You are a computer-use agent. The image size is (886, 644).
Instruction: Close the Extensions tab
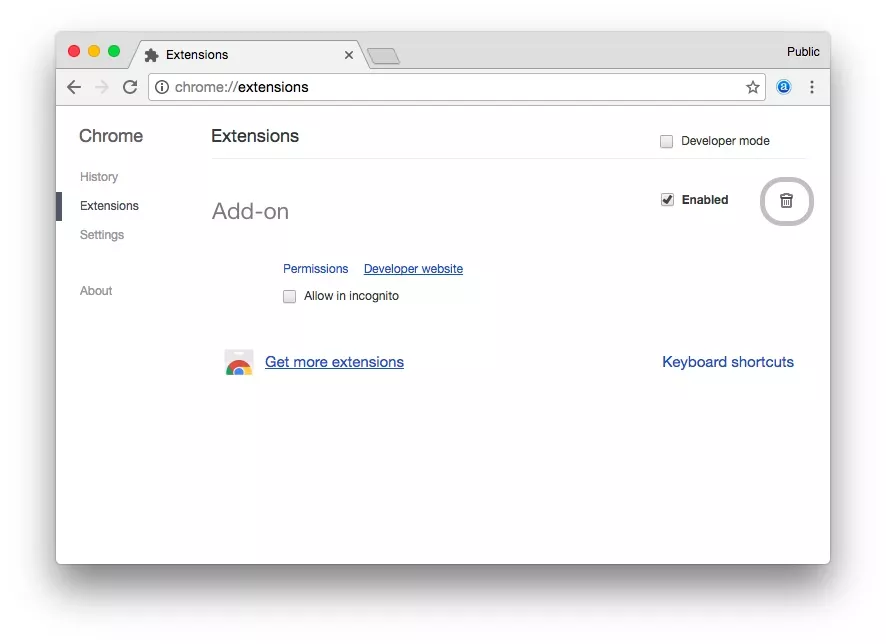point(349,55)
